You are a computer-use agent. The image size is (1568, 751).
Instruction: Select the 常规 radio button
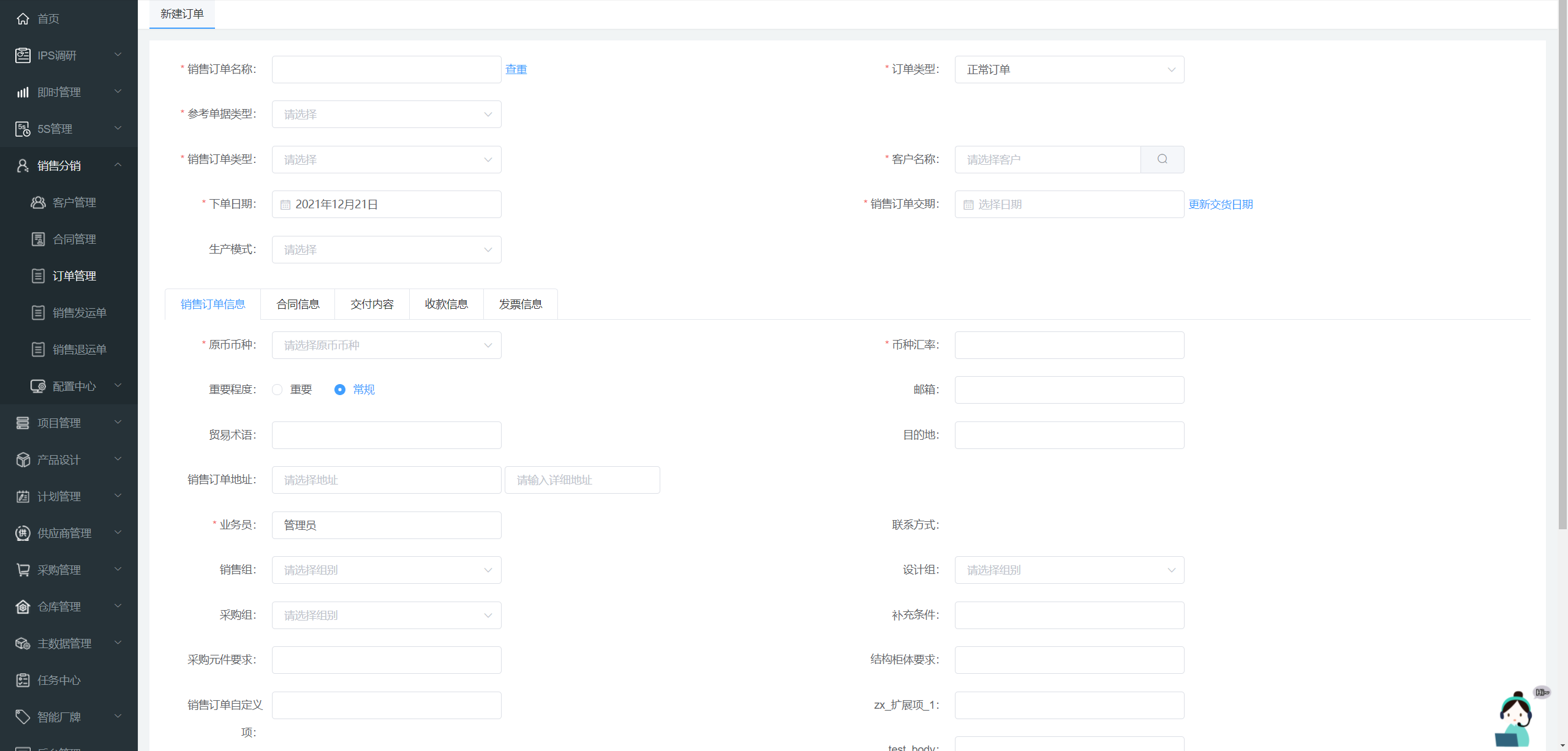click(x=340, y=390)
